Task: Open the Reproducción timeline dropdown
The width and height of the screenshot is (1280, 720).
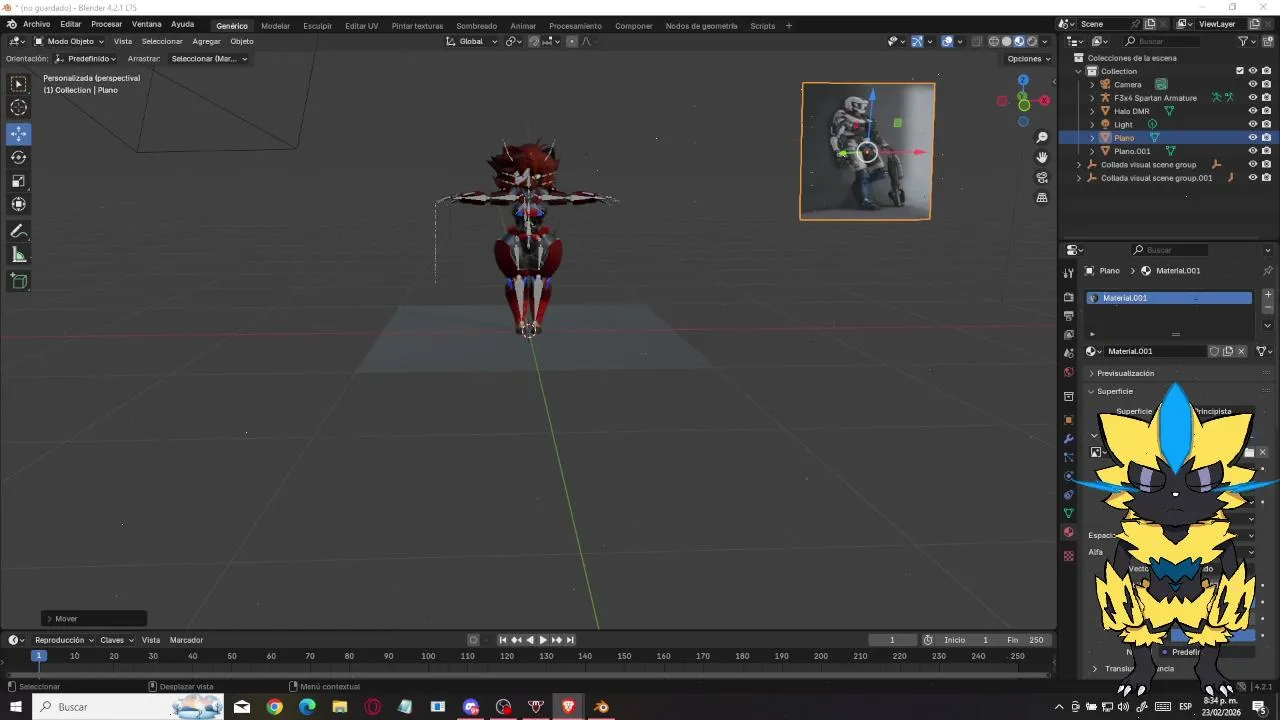Action: pyautogui.click(x=64, y=640)
